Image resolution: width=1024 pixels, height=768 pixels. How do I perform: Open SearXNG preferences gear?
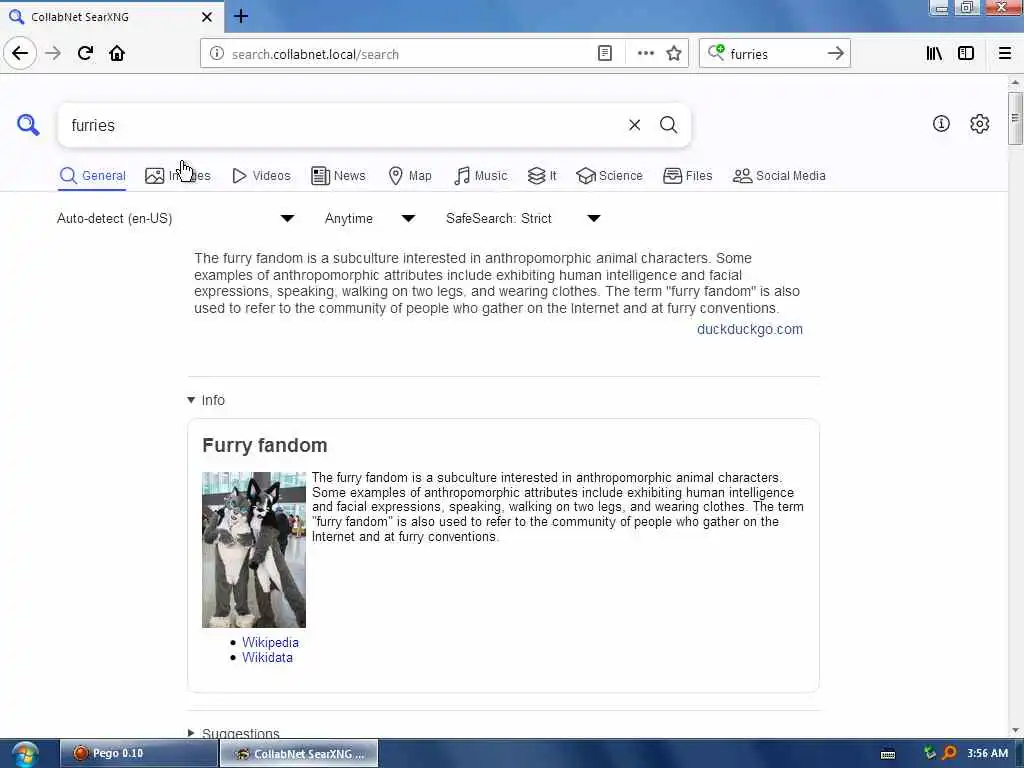[x=979, y=123]
